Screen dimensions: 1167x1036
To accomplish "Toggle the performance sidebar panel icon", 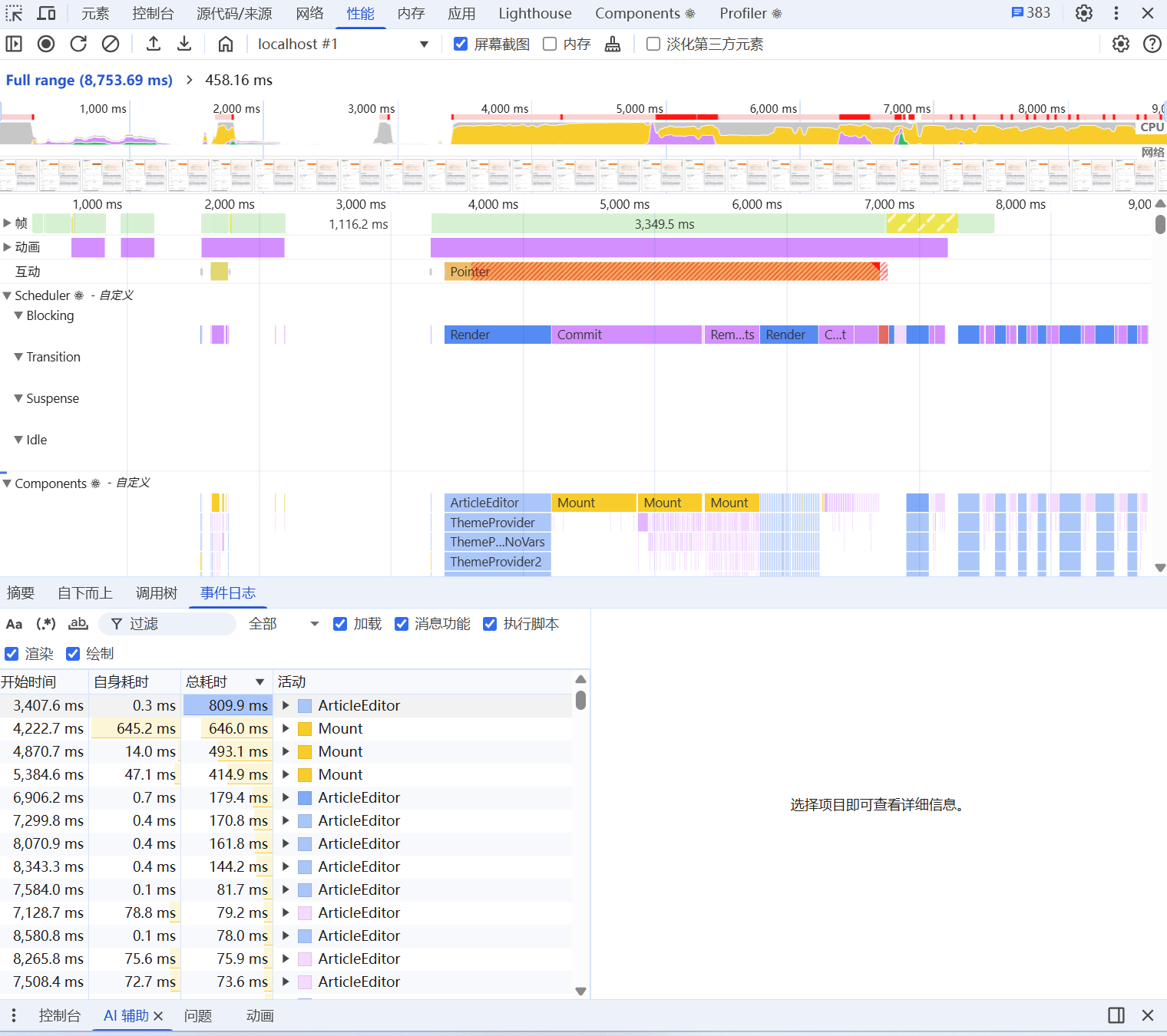I will pyautogui.click(x=14, y=44).
